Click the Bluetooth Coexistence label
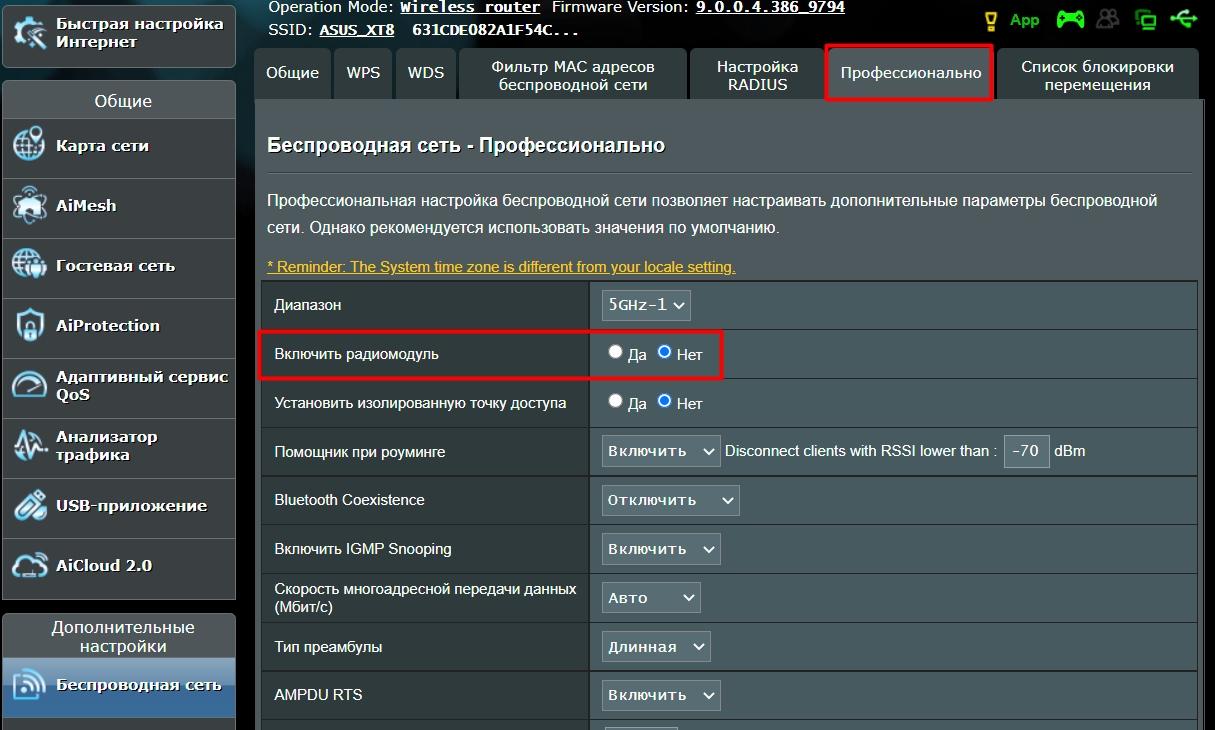This screenshot has width=1215, height=730. (x=349, y=500)
